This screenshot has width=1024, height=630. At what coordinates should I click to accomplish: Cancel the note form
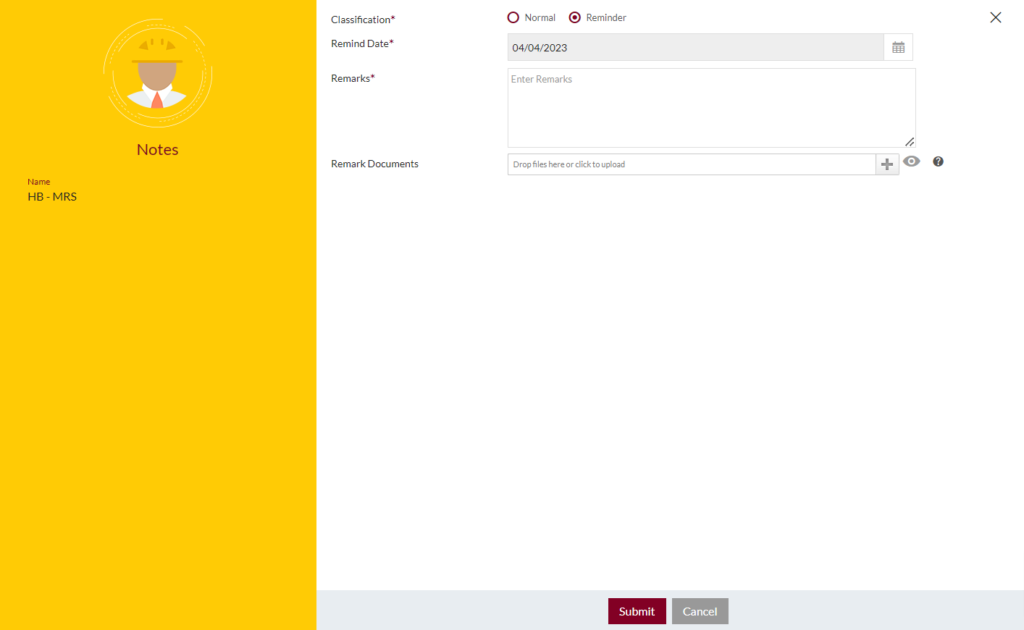click(700, 611)
